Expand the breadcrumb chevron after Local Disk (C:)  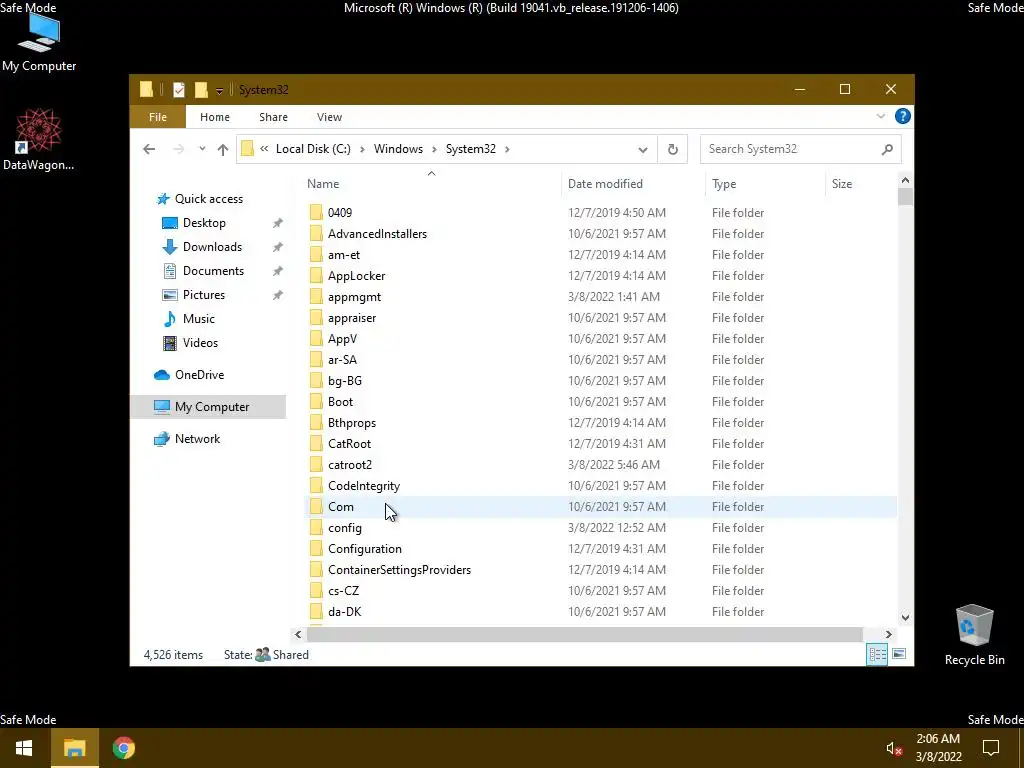coord(362,149)
